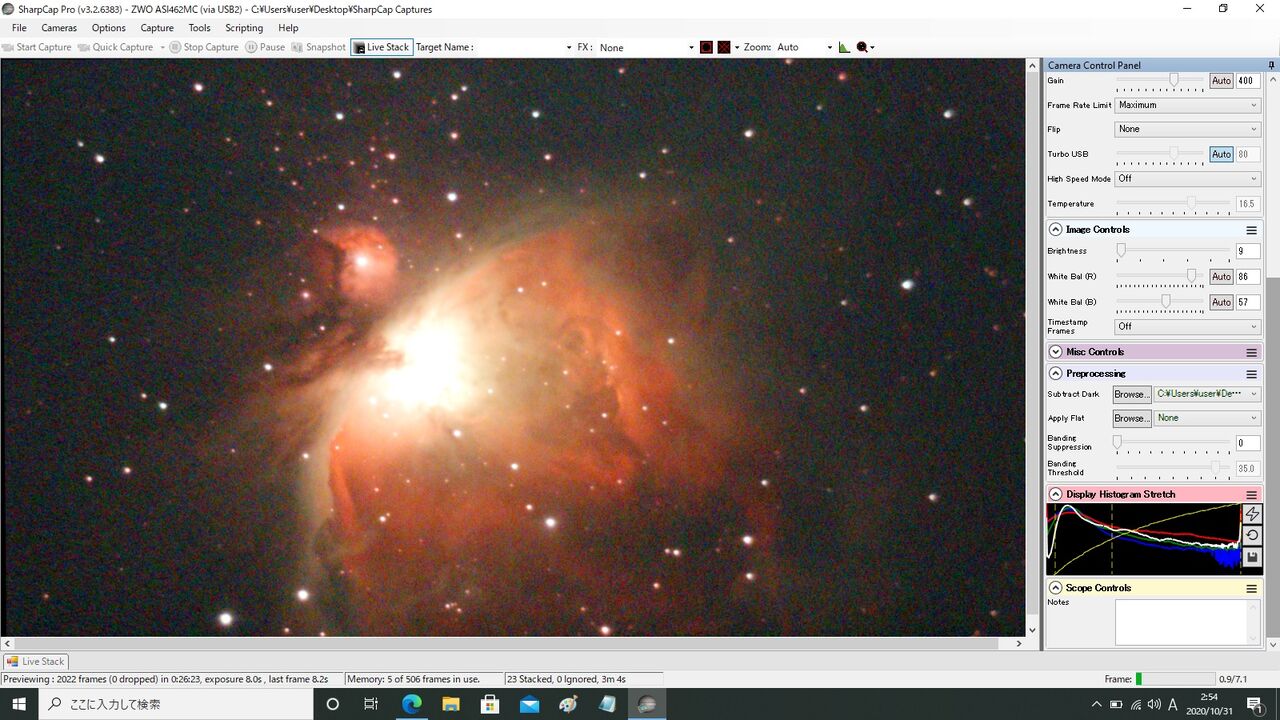Open the Mail app from taskbar
The height and width of the screenshot is (720, 1280).
(529, 704)
